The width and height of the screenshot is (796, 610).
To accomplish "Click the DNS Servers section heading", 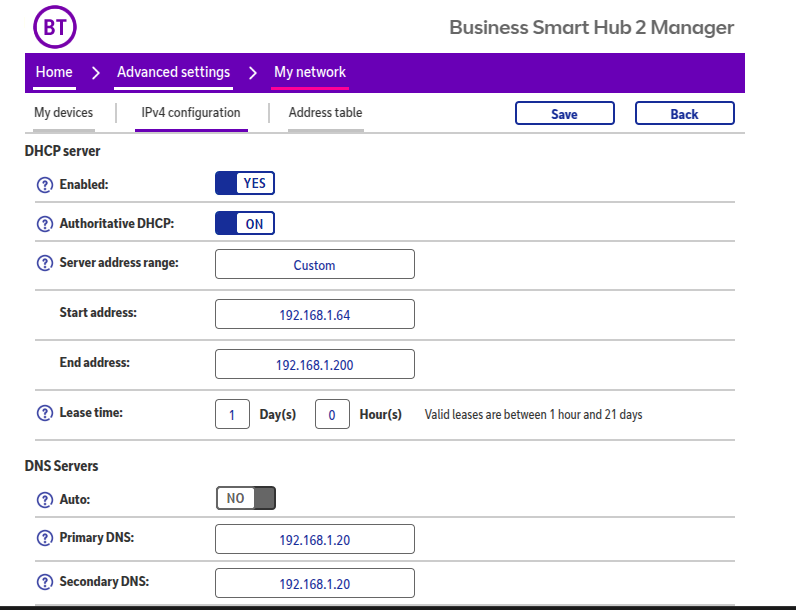I will [61, 466].
